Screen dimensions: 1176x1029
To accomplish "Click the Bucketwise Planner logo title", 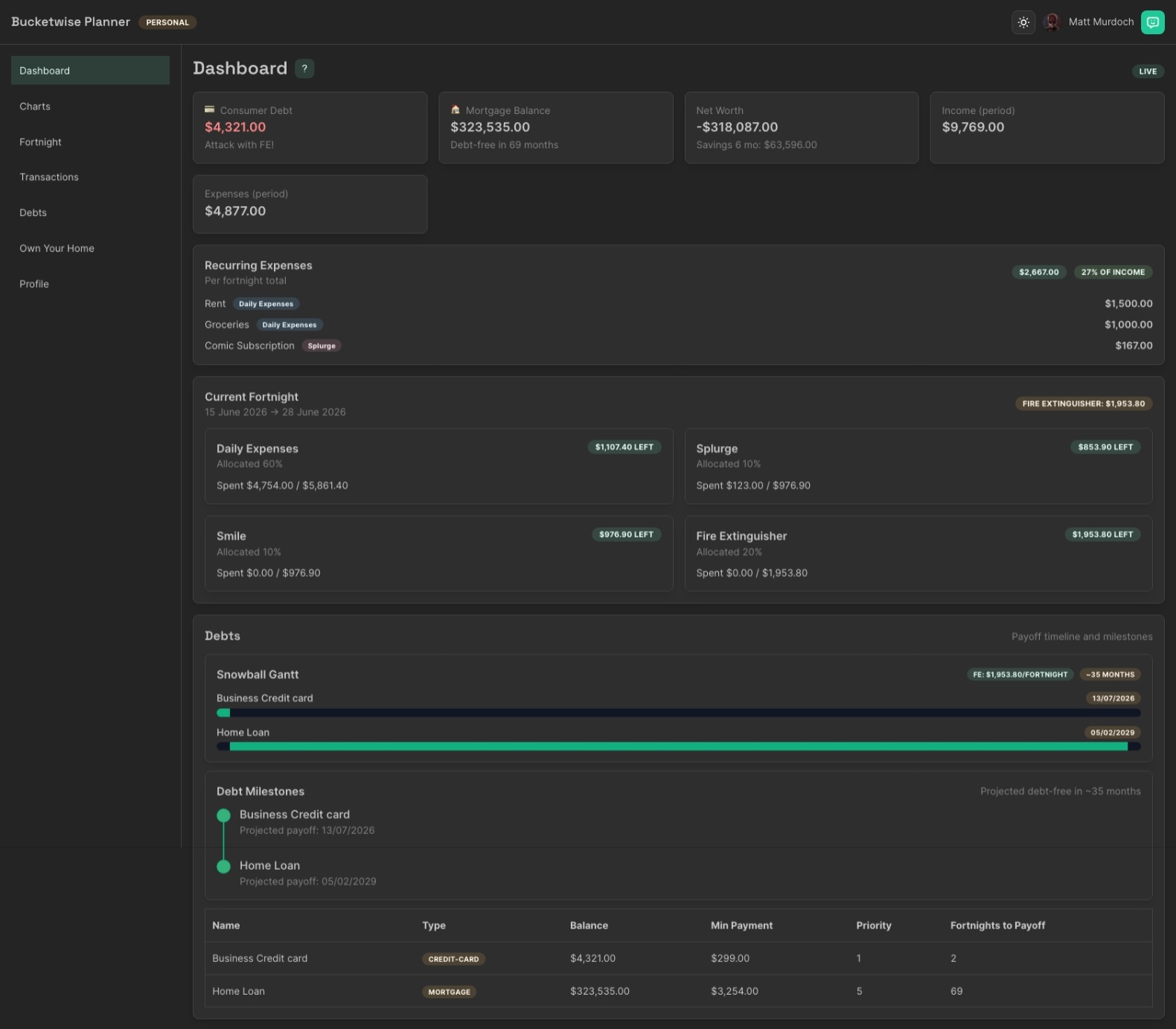I will [x=71, y=22].
